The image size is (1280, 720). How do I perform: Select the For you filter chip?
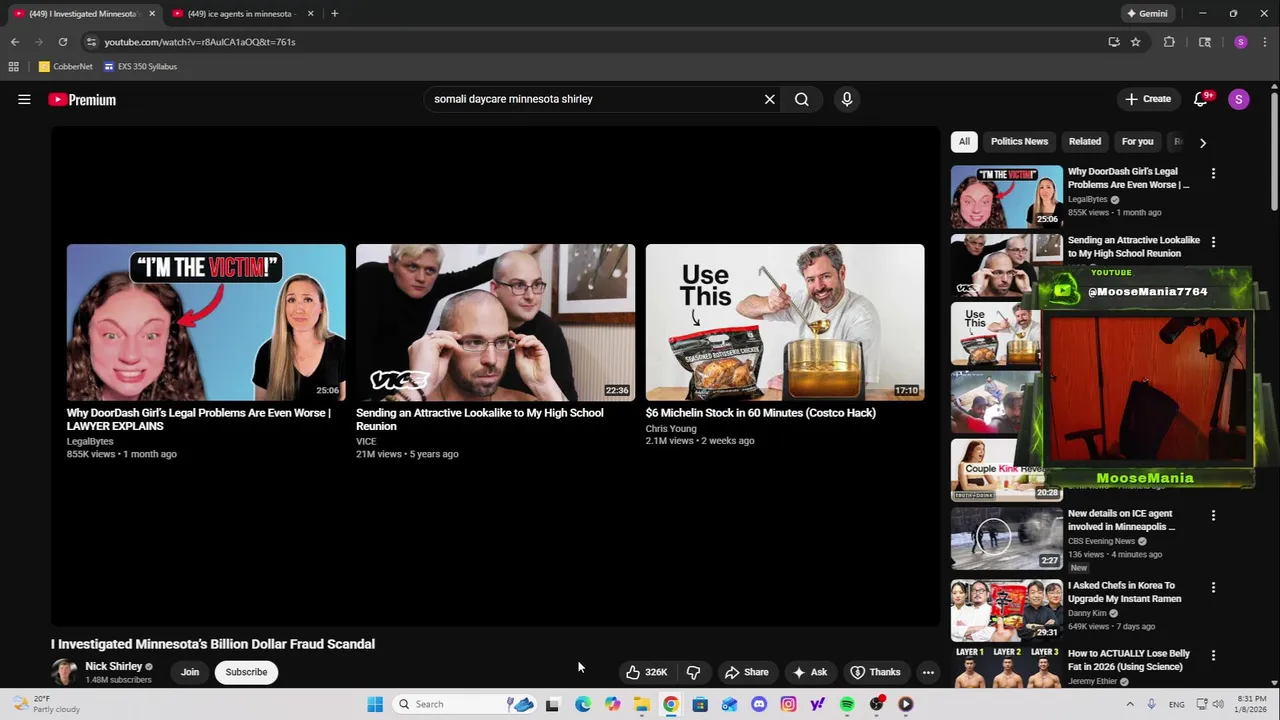pos(1137,142)
